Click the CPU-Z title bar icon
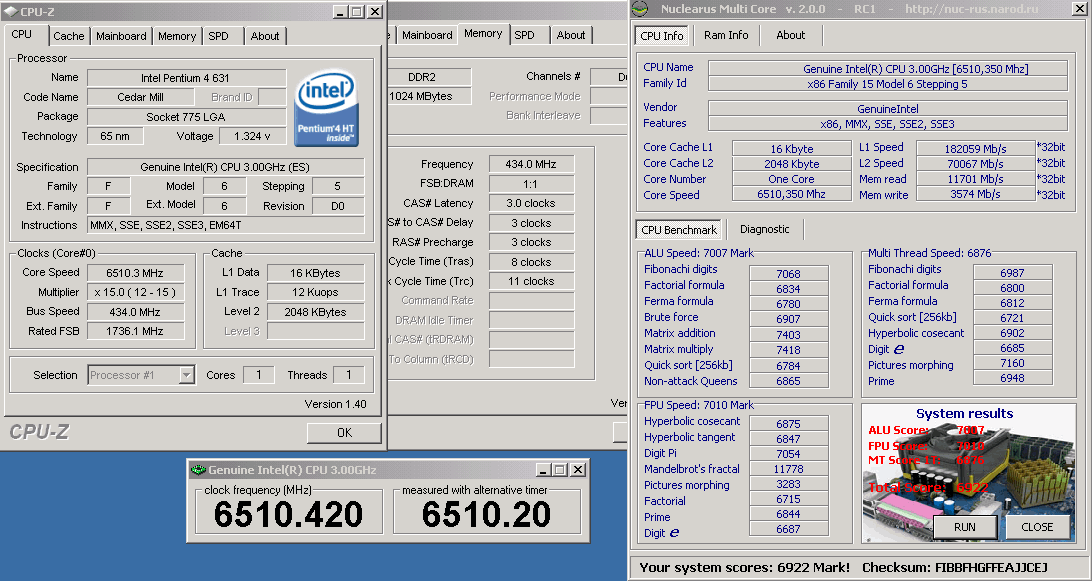Viewport: 1092px width, 581px height. [x=10, y=12]
